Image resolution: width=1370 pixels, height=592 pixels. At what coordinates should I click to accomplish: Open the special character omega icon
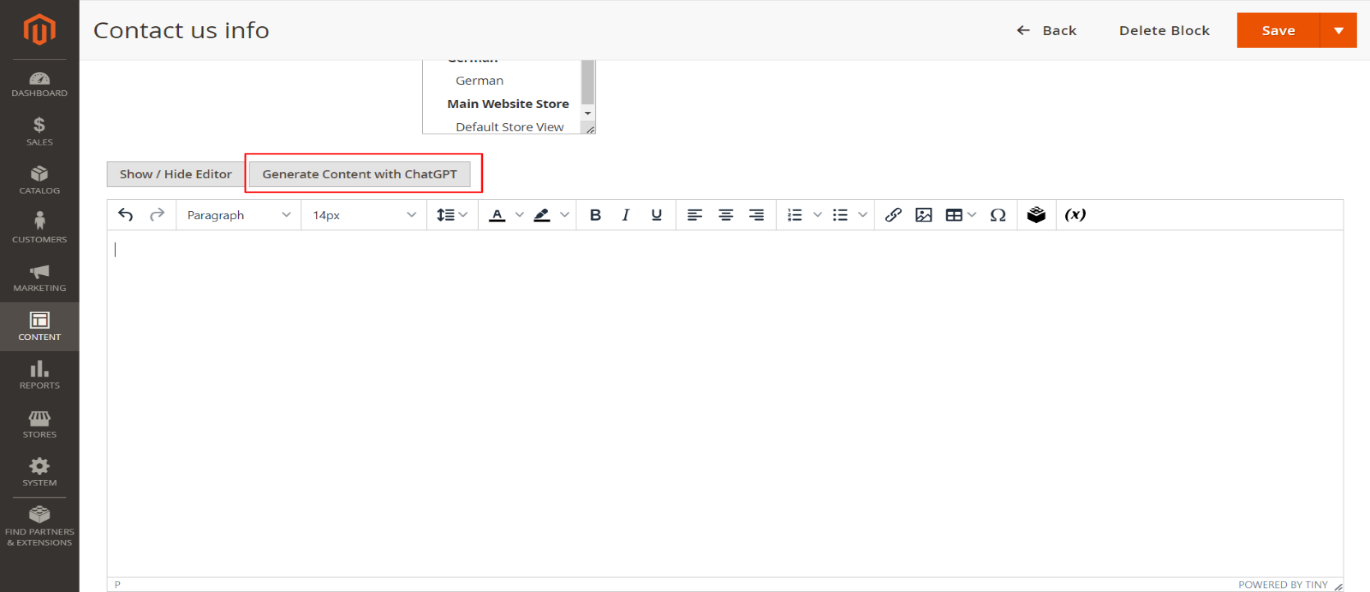(997, 215)
